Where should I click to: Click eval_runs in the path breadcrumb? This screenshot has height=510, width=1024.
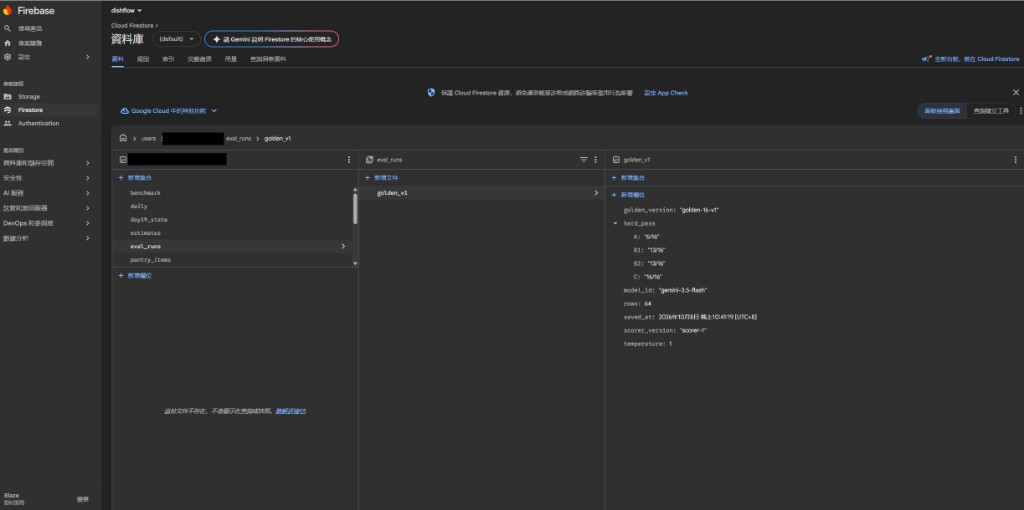click(238, 138)
